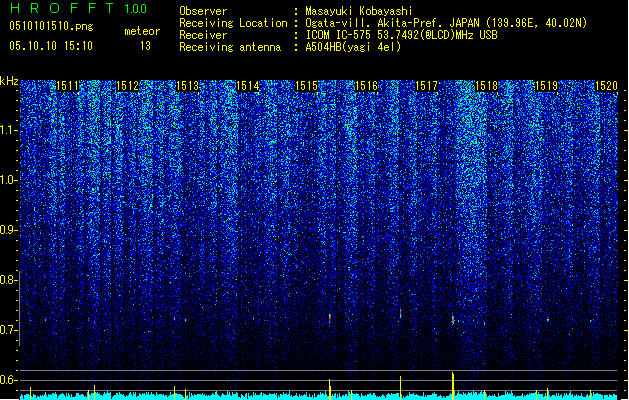The image size is (629, 400).
Task: Click the 1511 time label
Action: pos(67,86)
